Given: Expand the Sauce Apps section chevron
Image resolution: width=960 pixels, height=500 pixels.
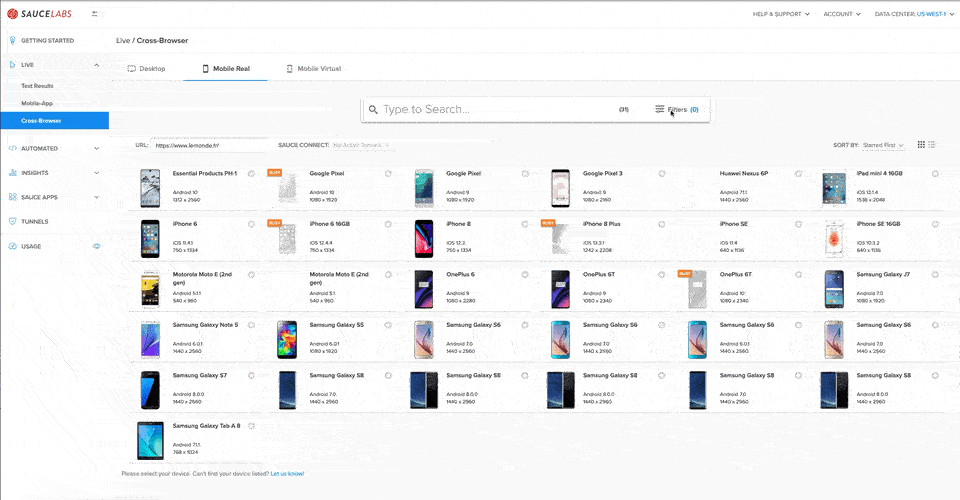Looking at the screenshot, I should [x=96, y=197].
